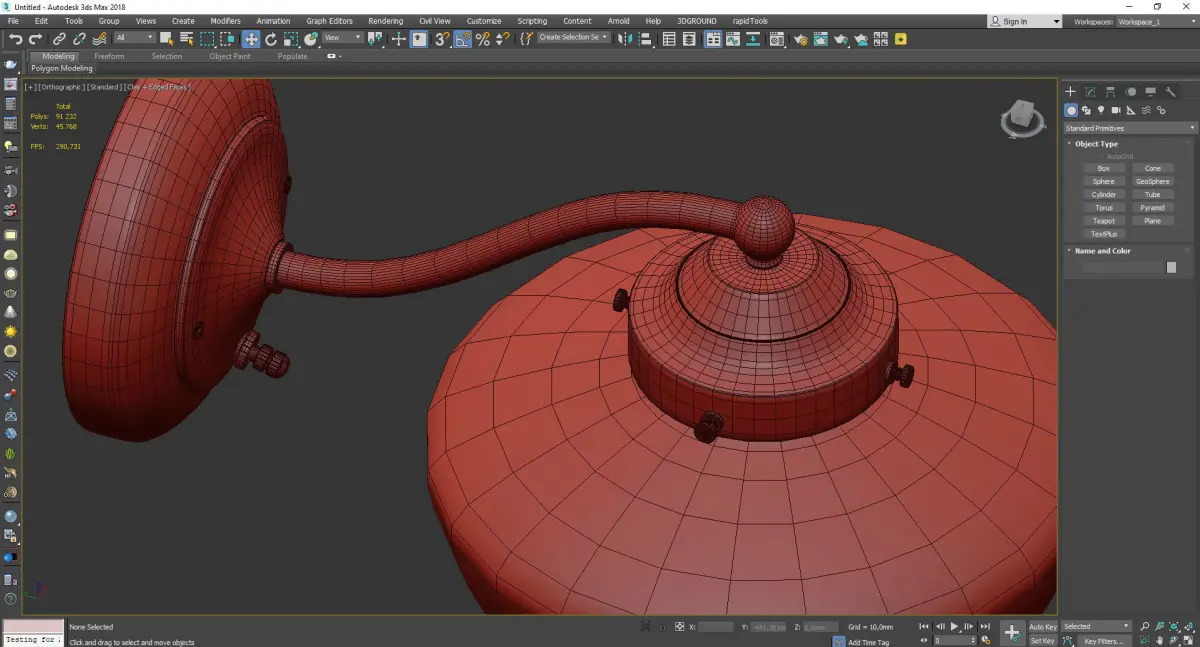
Task: Toggle the Auto Key animation mode
Action: (1042, 627)
